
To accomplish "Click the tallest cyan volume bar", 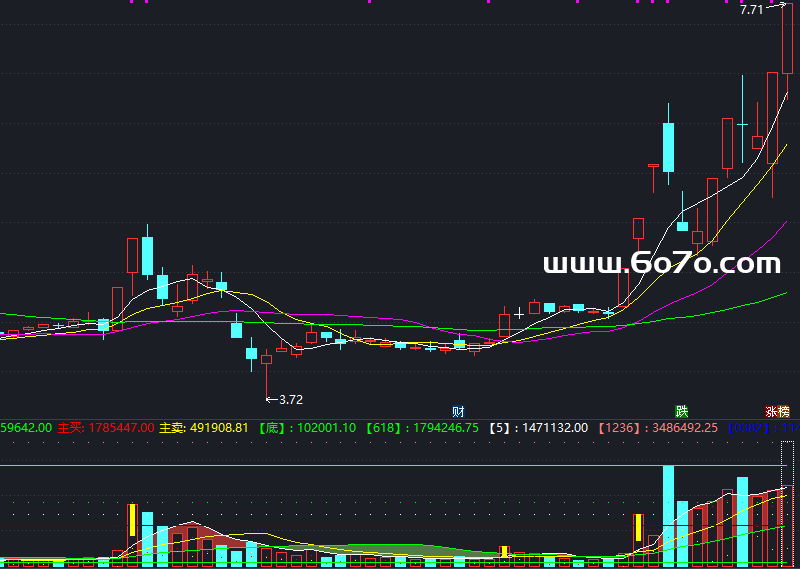I will click(668, 516).
